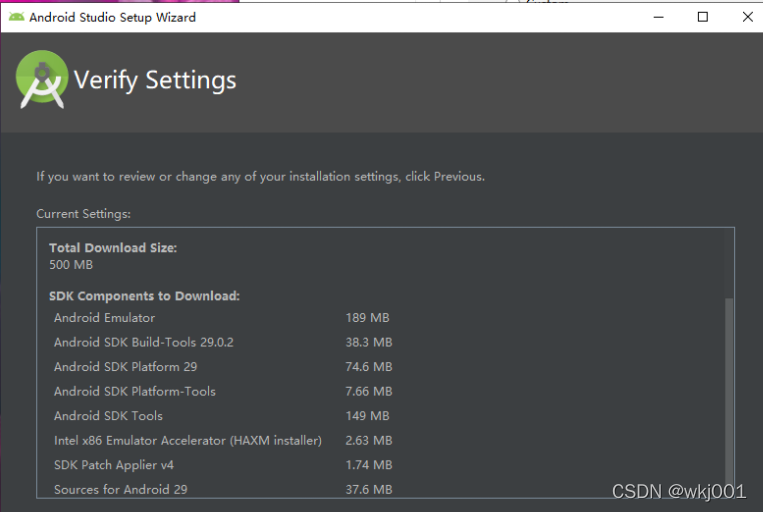Maximize the Setup Wizard window
Viewport: 763px width, 512px height.
(x=703, y=17)
